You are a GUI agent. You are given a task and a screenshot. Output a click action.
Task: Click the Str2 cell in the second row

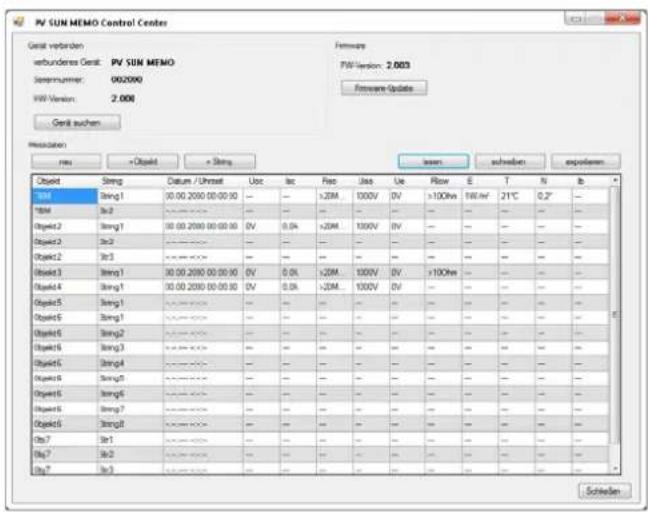131,212
